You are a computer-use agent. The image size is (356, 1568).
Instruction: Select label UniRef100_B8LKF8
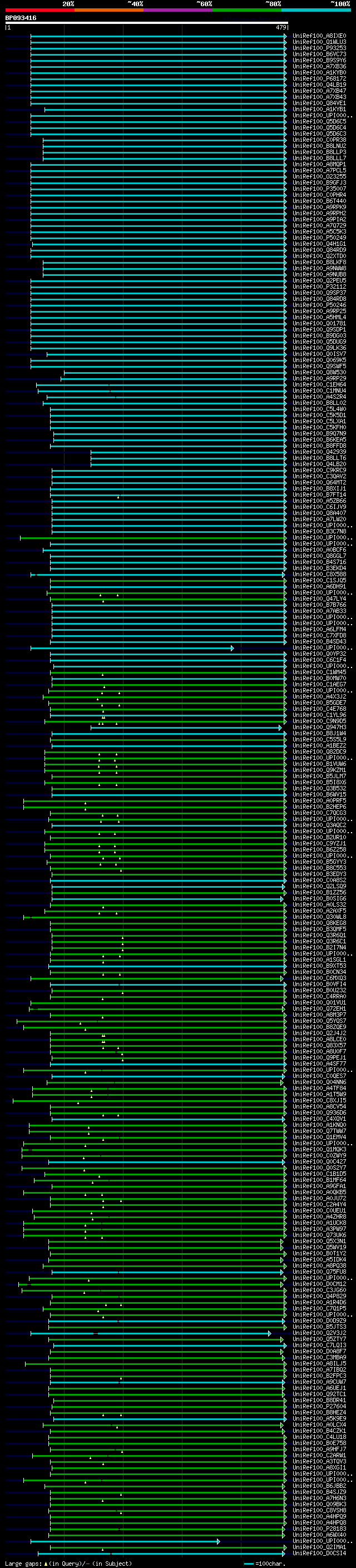(319, 263)
